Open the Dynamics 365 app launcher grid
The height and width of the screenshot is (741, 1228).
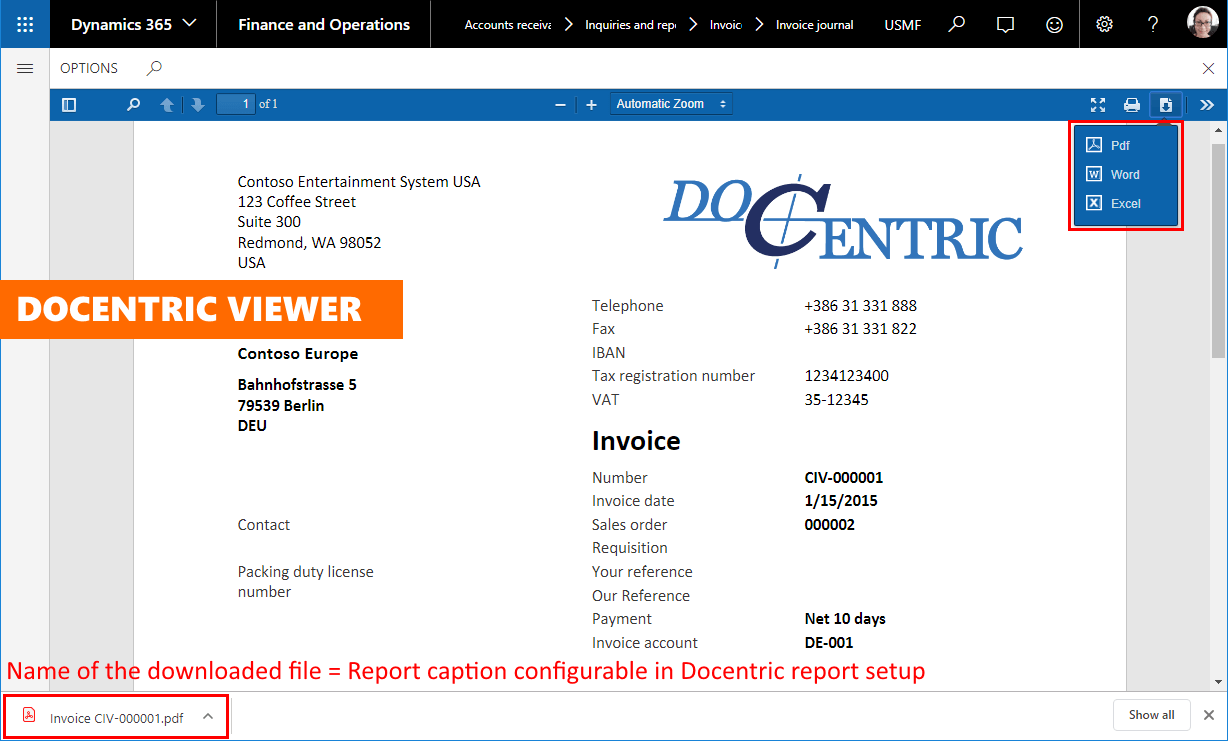25,24
